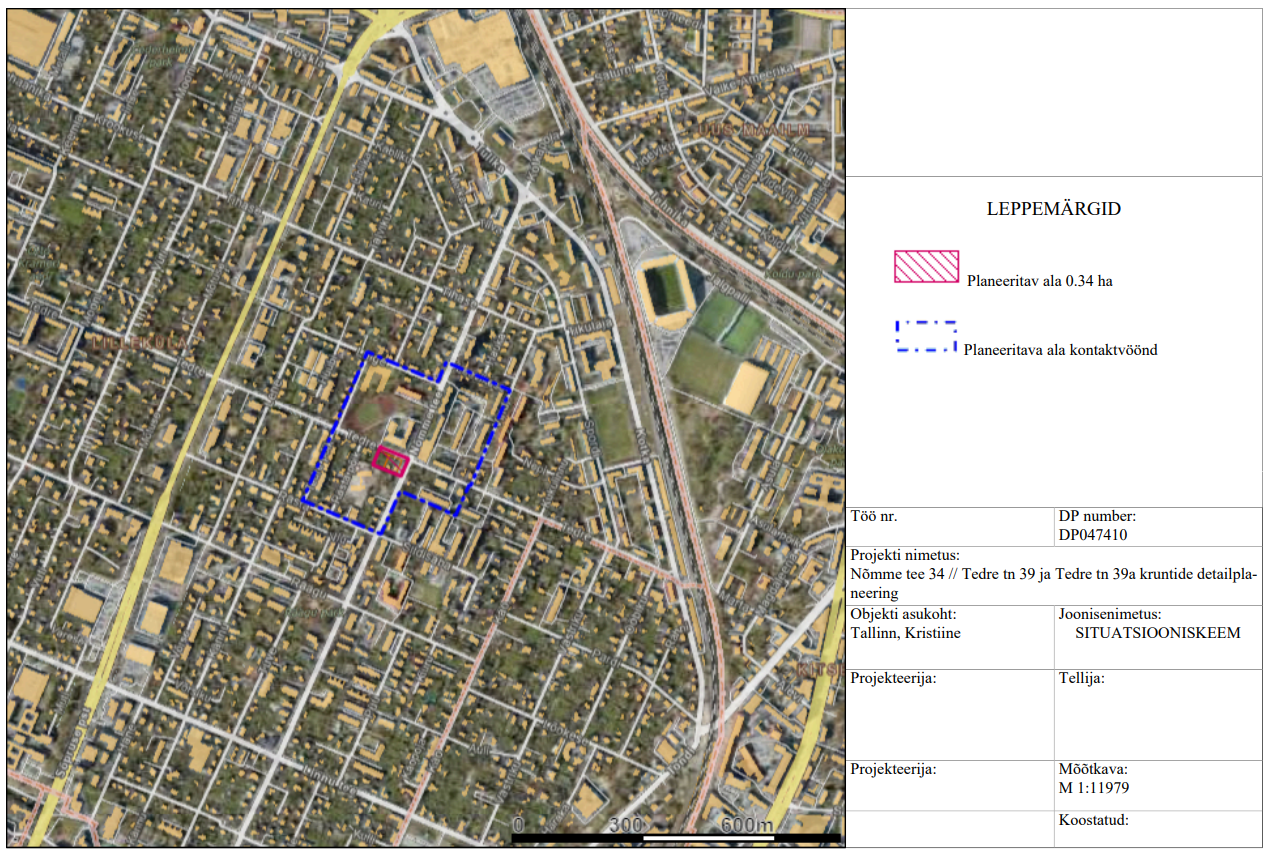This screenshot has height=853, width=1270.
Task: Select the 'Planeeritav ala 0.34 ha' label
Action: pyautogui.click(x=1039, y=281)
